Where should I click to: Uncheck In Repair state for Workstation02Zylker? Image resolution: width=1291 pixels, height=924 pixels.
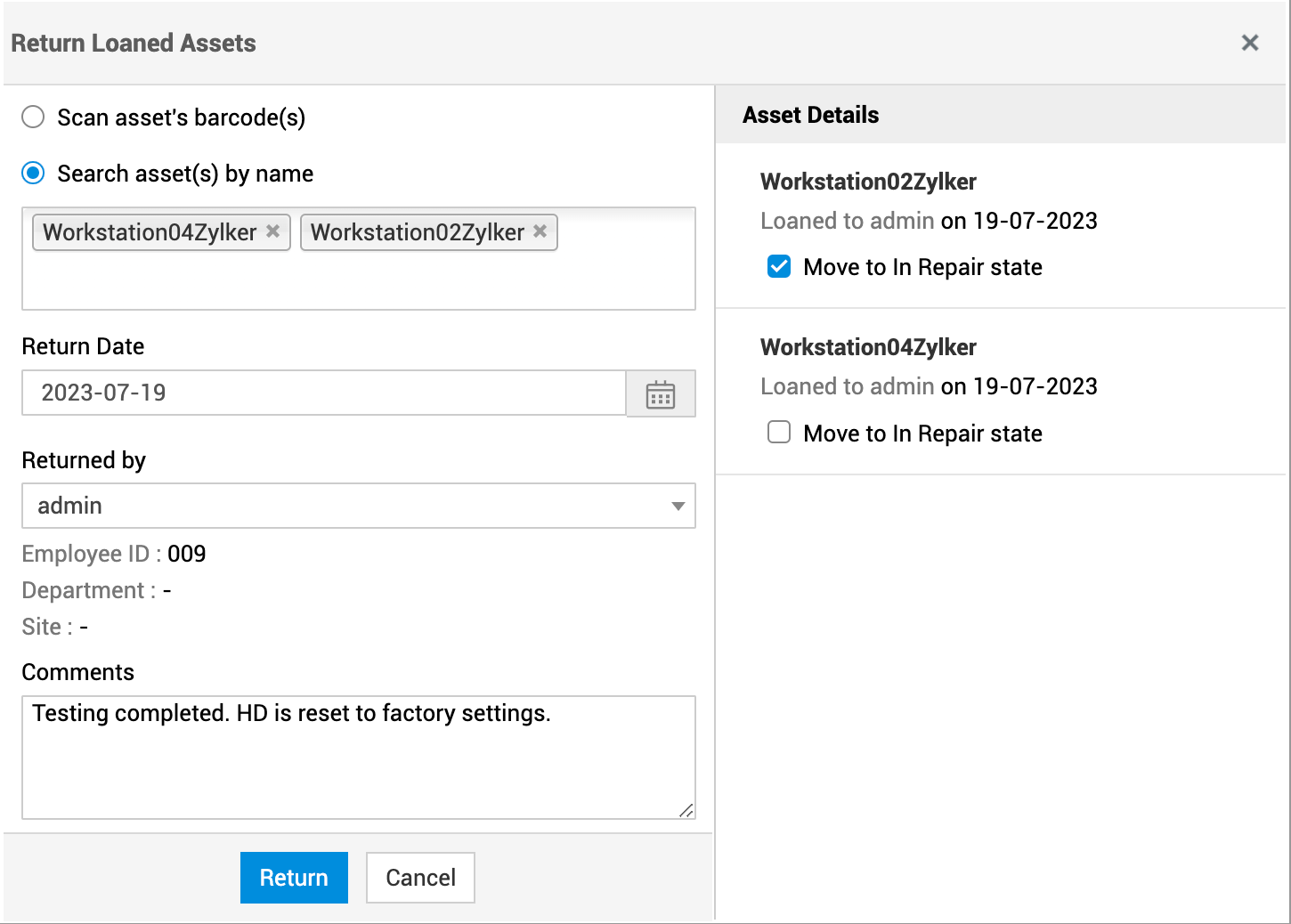779,267
